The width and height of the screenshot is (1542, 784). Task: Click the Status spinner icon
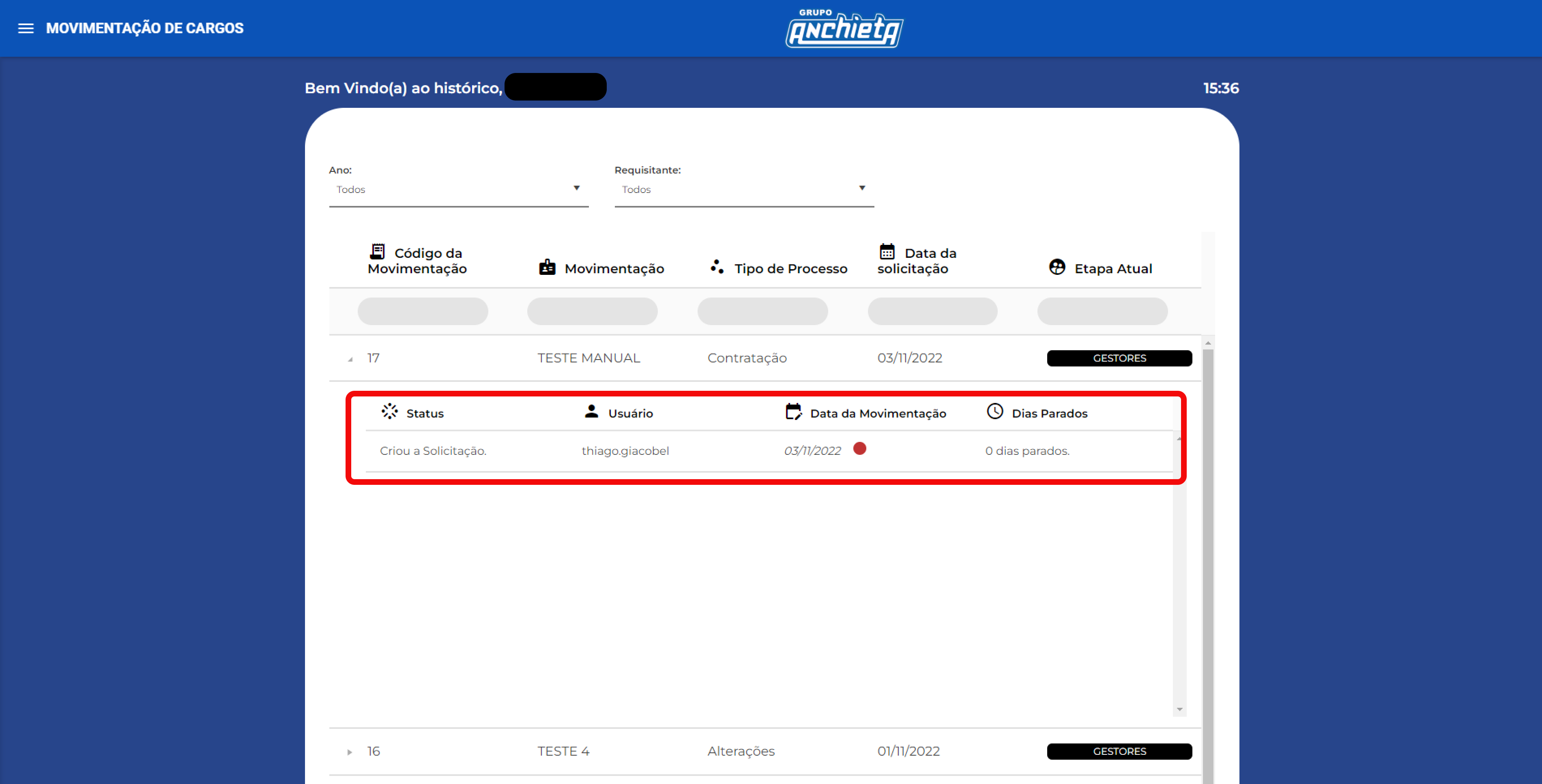390,411
